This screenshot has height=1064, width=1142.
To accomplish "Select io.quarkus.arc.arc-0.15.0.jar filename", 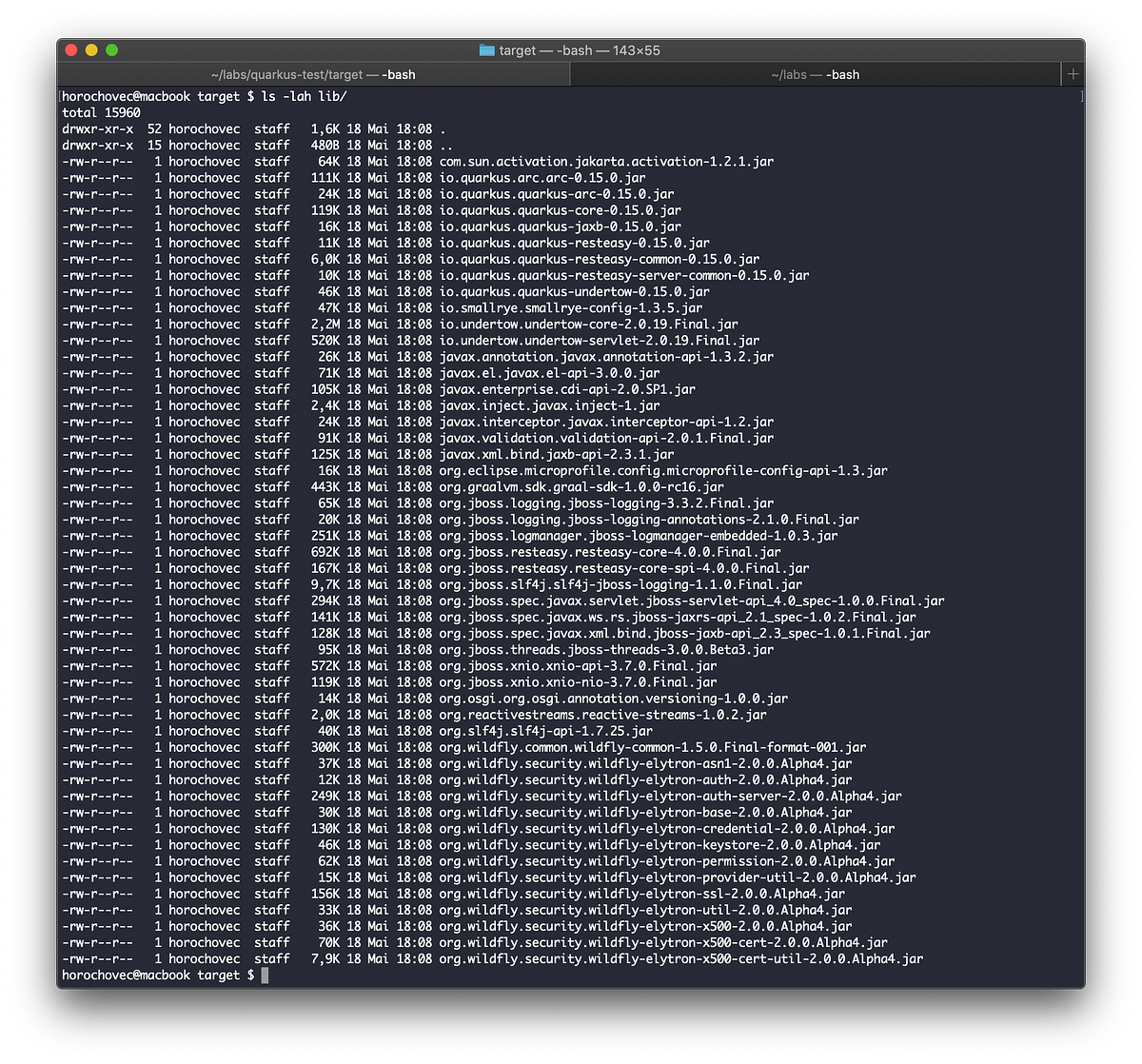I will pyautogui.click(x=542, y=177).
